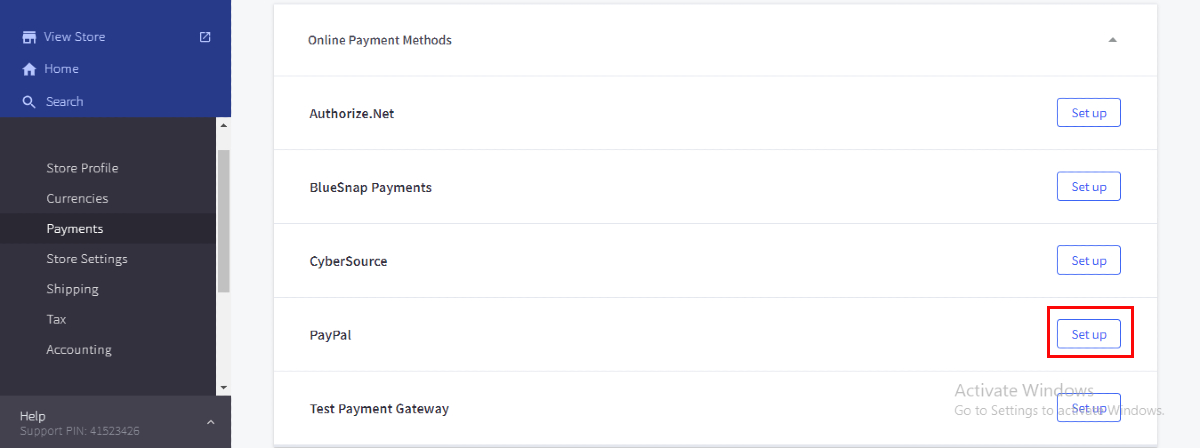Expand the Help panel chevron
The image size is (1200, 448).
point(210,422)
